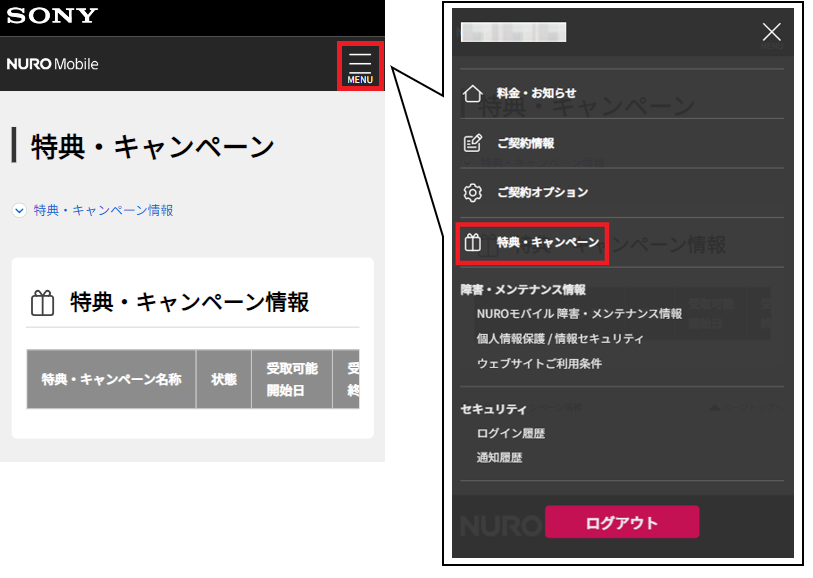Open ウェブサイトご利用条件 link

point(539,363)
